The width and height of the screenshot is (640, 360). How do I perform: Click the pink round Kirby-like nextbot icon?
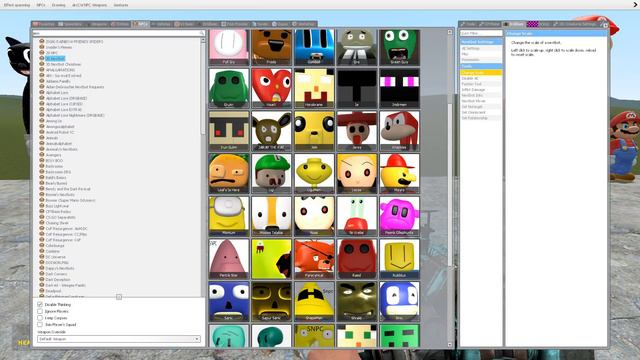tap(399, 216)
